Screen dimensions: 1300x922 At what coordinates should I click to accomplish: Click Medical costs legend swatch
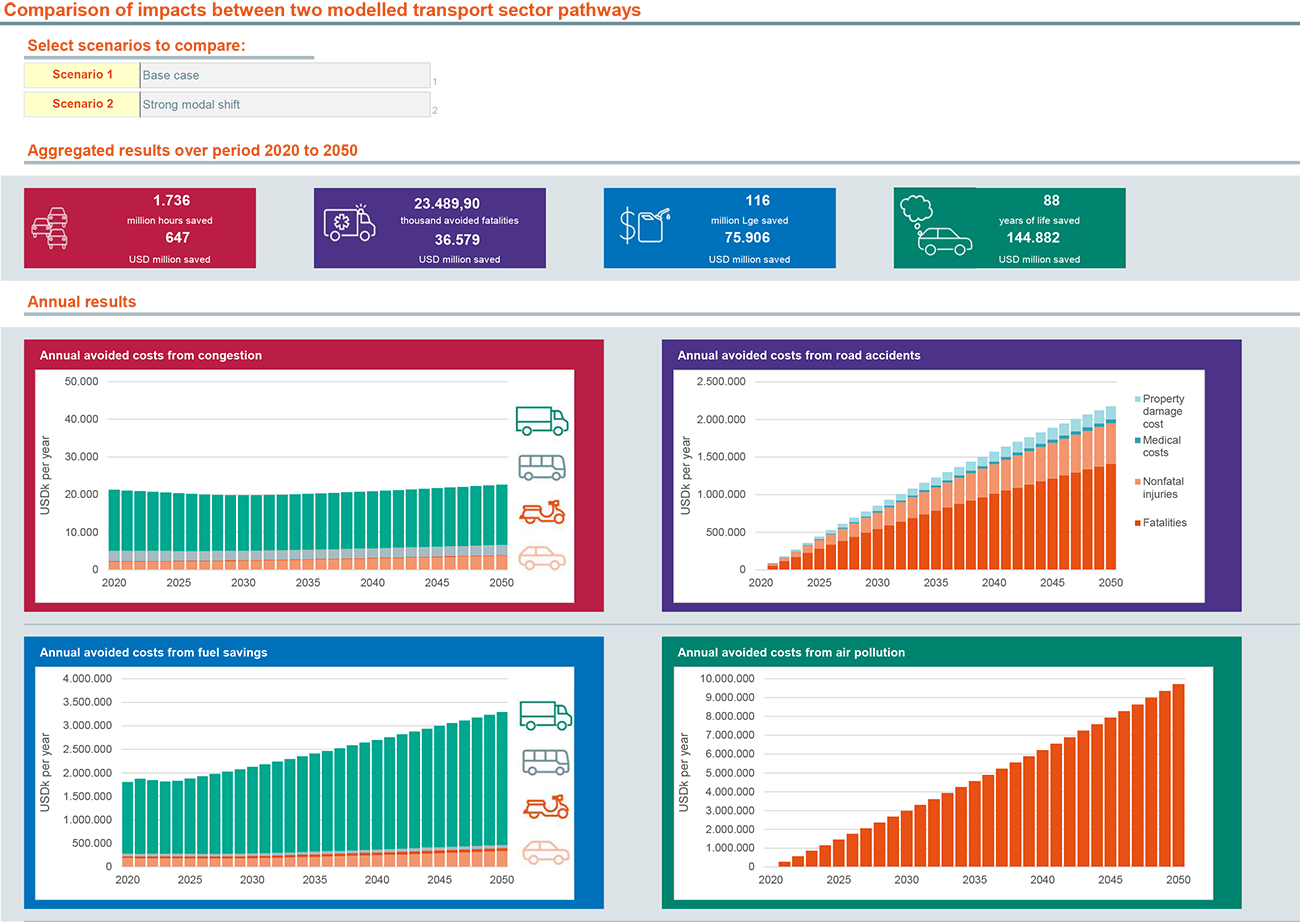pyautogui.click(x=1137, y=440)
